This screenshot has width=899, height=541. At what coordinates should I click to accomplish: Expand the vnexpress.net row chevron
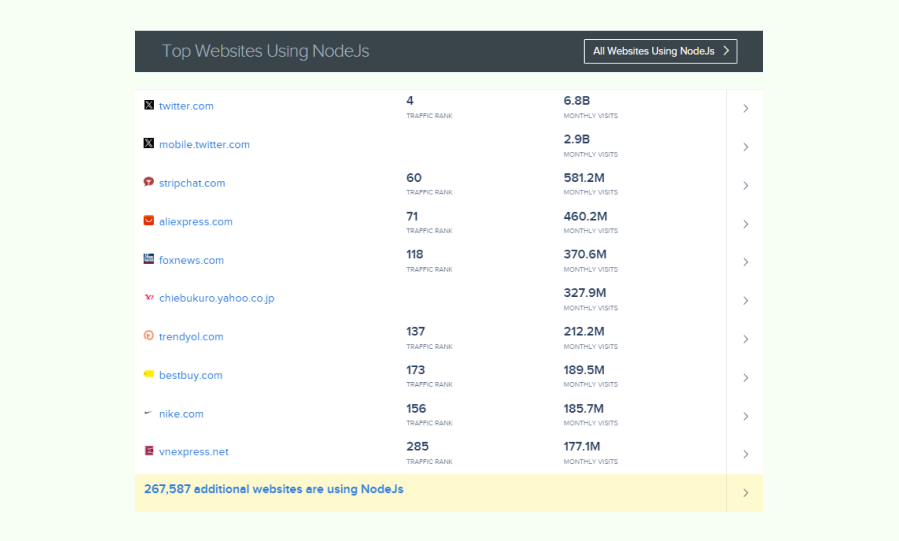pyautogui.click(x=745, y=454)
